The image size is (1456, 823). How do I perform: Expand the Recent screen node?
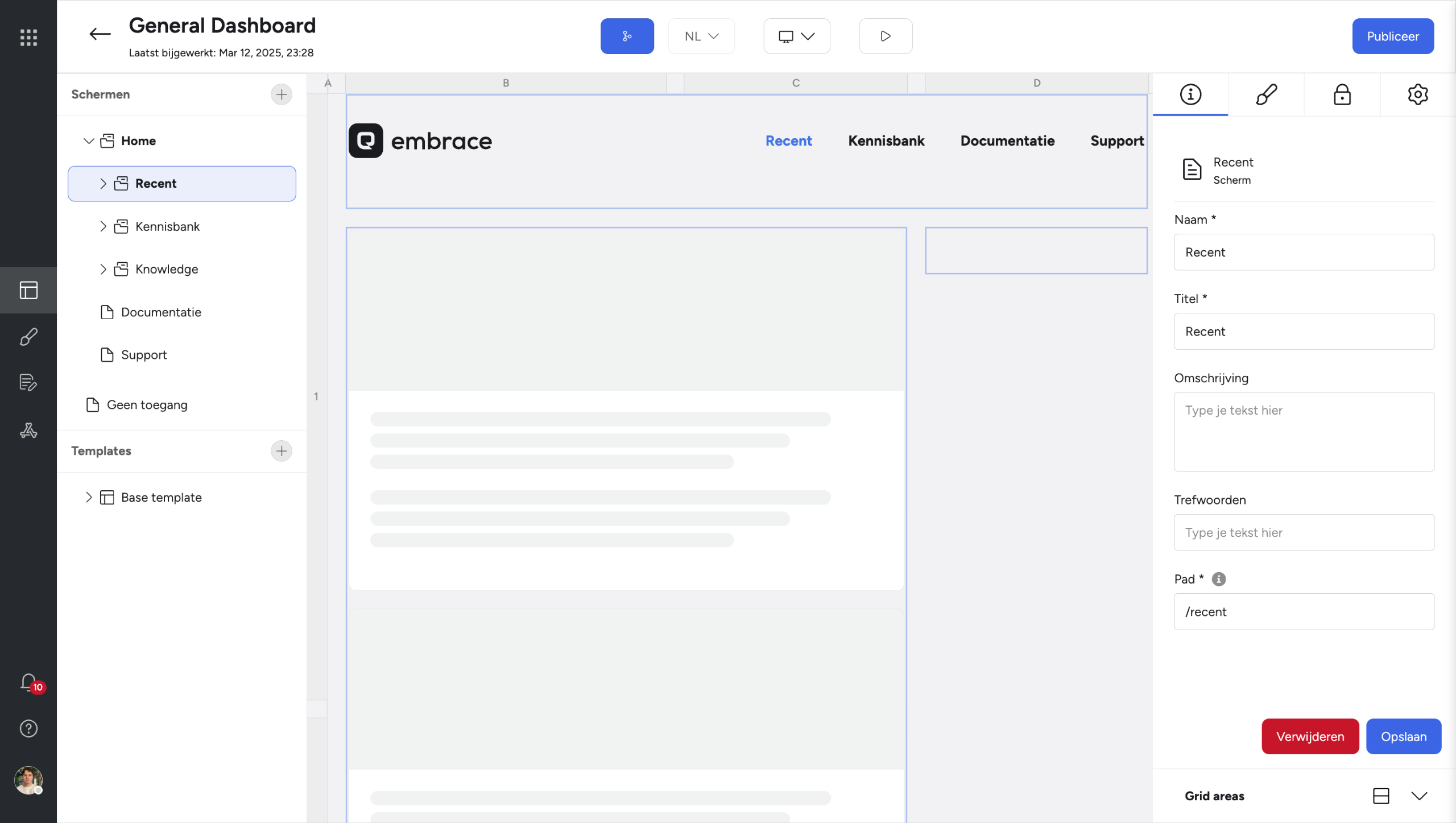[x=103, y=184]
